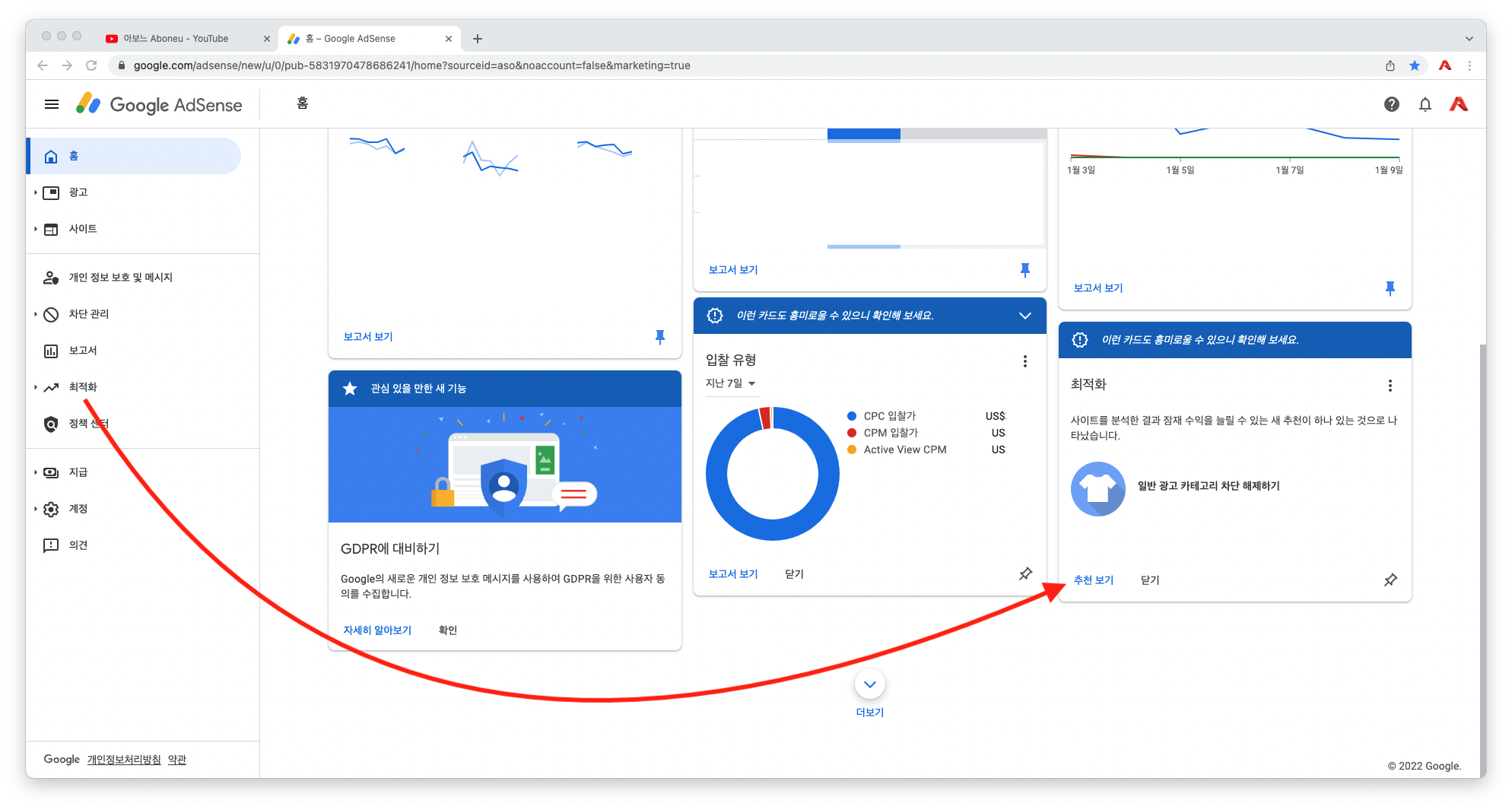Click the 홈 home sidebar item
1512x810 pixels.
[x=134, y=156]
